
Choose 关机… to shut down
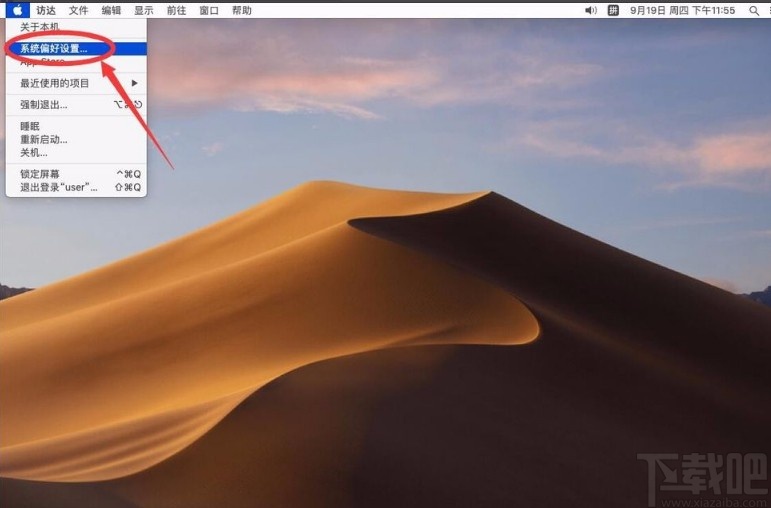tap(34, 153)
